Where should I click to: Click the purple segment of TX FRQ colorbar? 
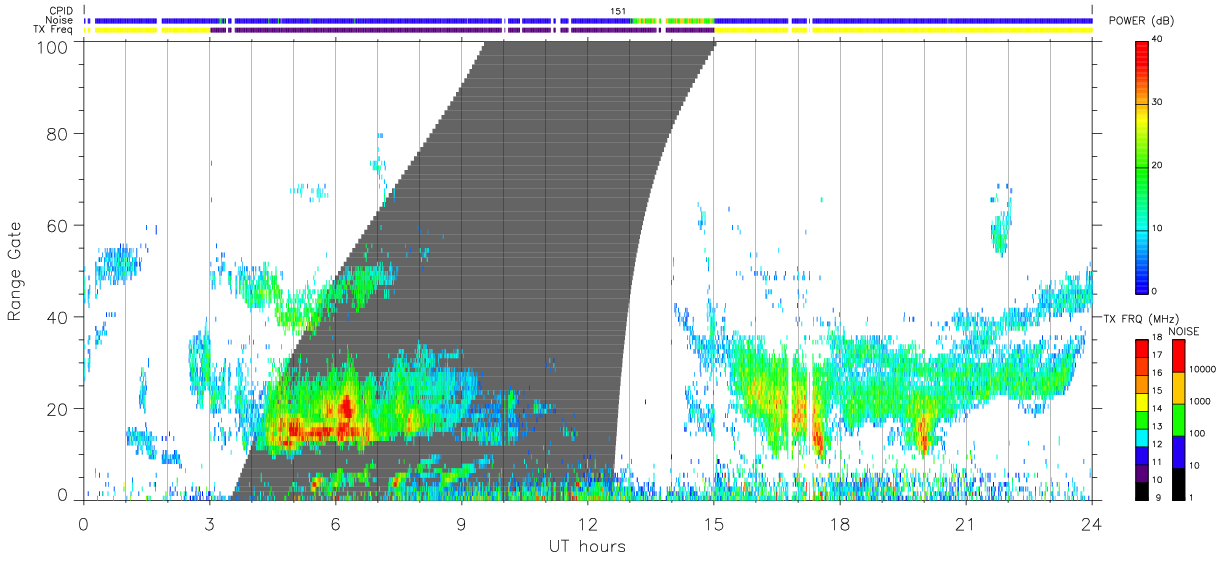1142,473
